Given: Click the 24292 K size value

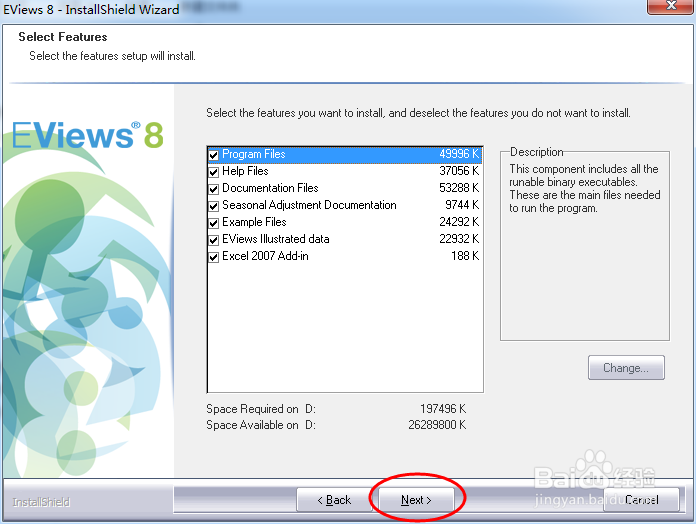Looking at the screenshot, I should (459, 221).
